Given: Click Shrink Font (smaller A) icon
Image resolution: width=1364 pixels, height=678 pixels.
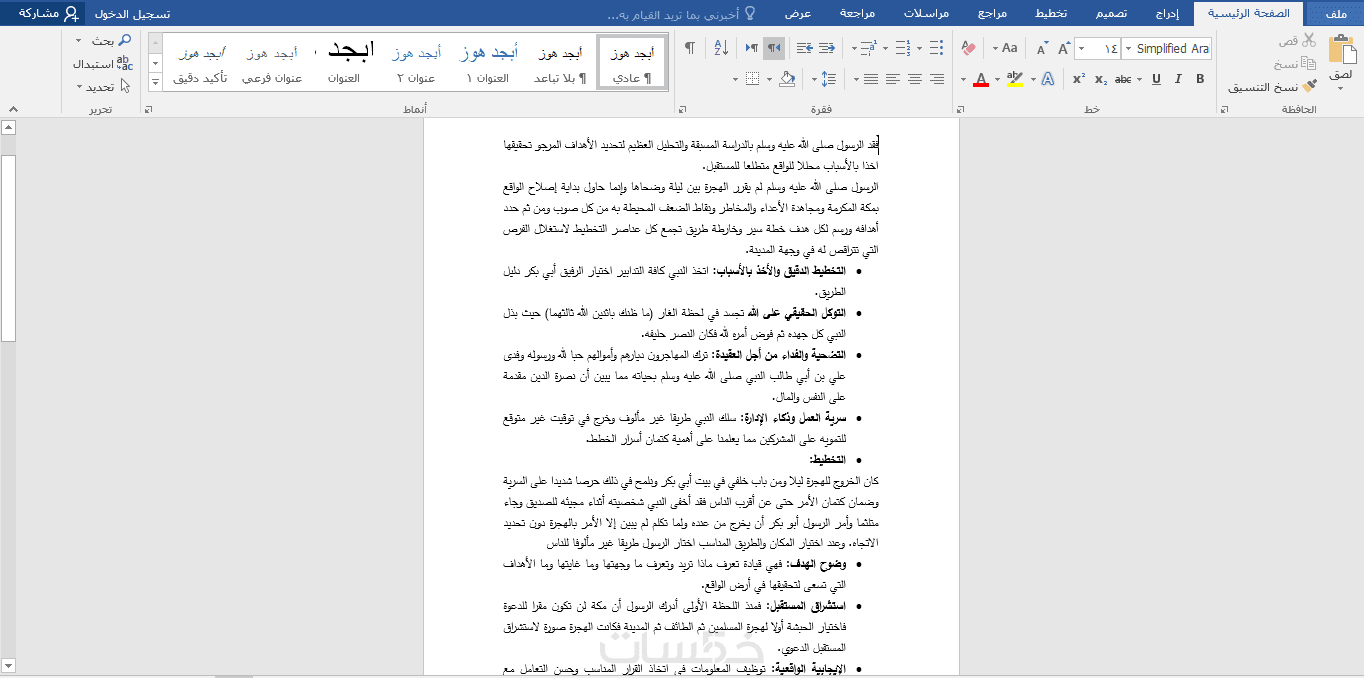Looking at the screenshot, I should pos(1041,48).
